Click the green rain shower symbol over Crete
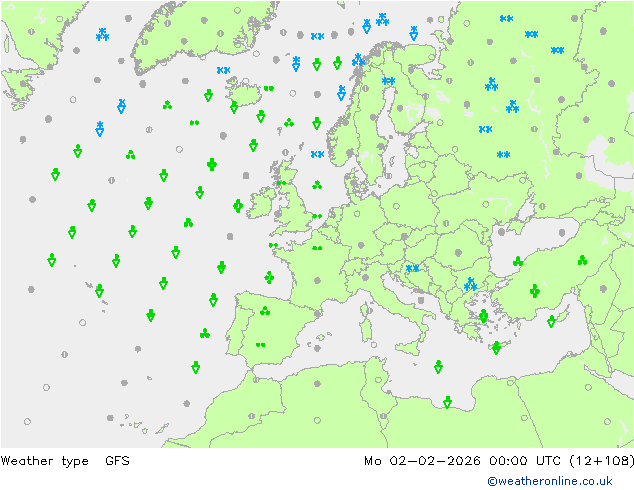This screenshot has width=634, height=490. [496, 348]
